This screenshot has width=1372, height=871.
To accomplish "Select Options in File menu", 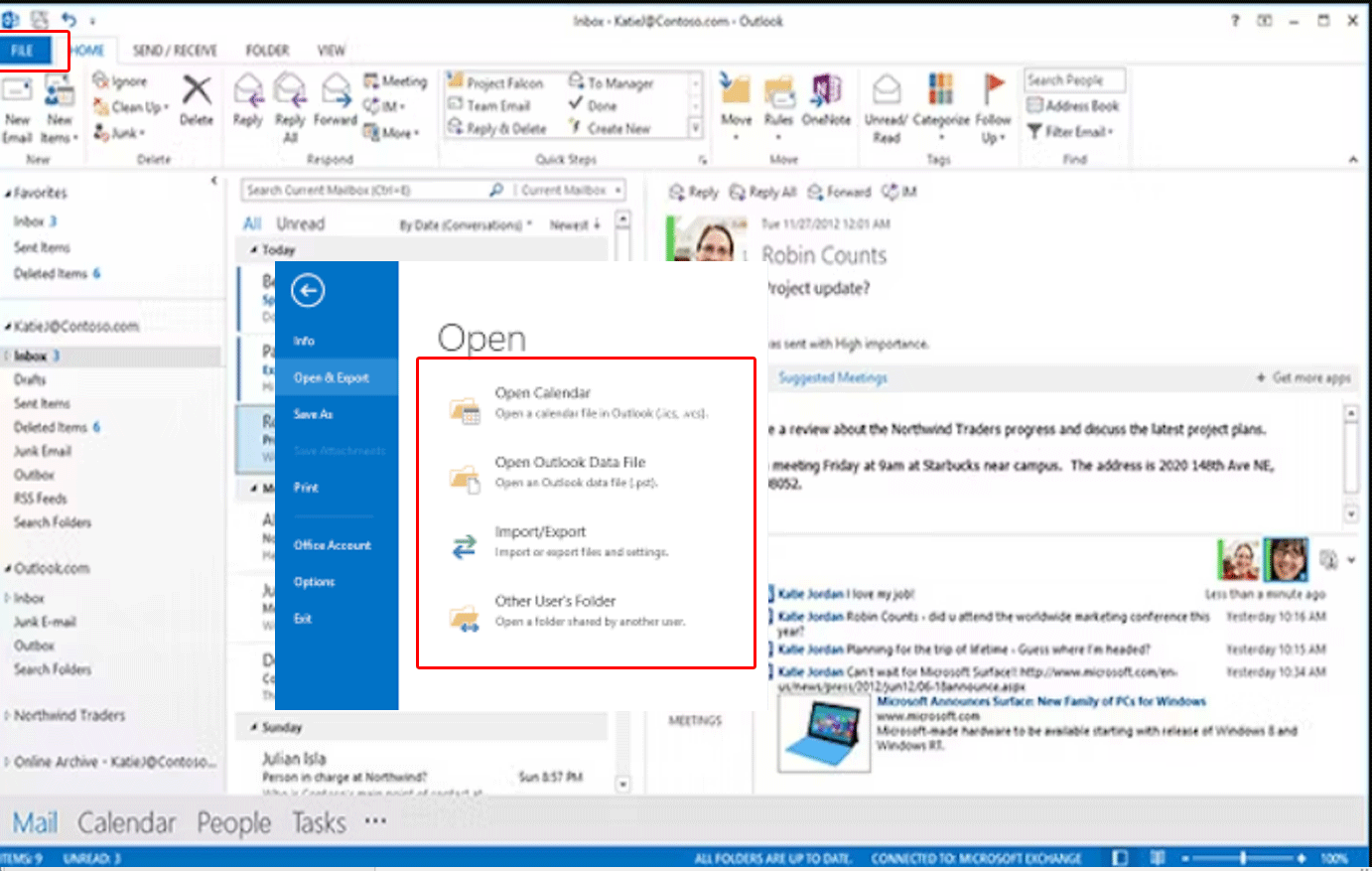I will point(314,582).
